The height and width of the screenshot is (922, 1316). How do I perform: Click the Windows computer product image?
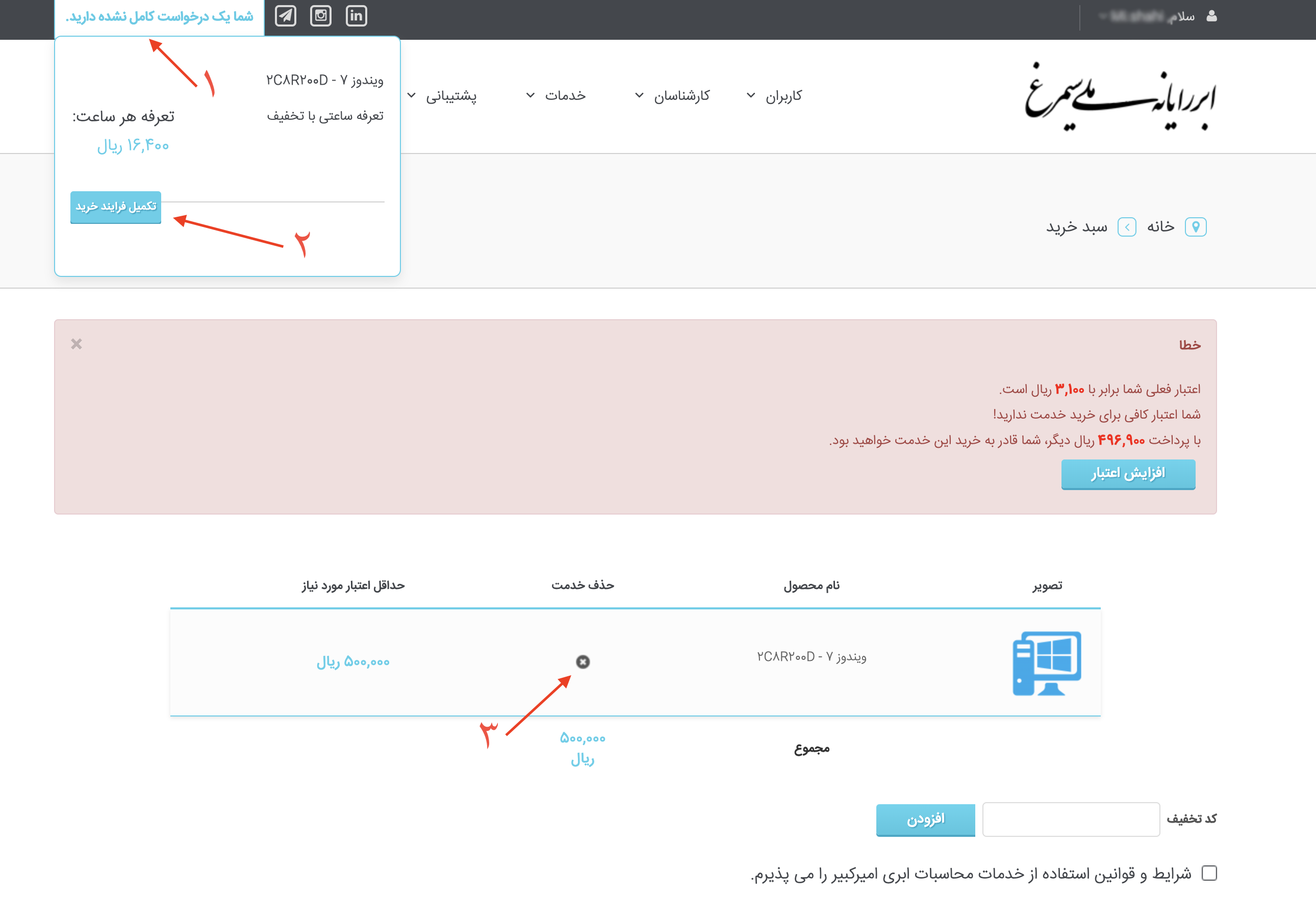tap(1047, 663)
